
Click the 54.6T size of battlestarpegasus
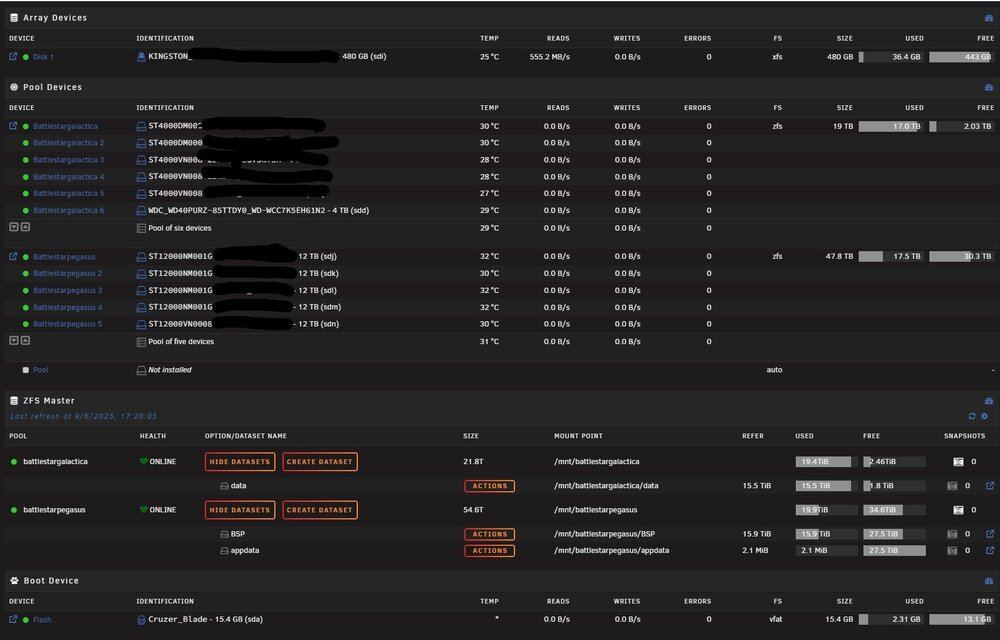click(x=473, y=510)
